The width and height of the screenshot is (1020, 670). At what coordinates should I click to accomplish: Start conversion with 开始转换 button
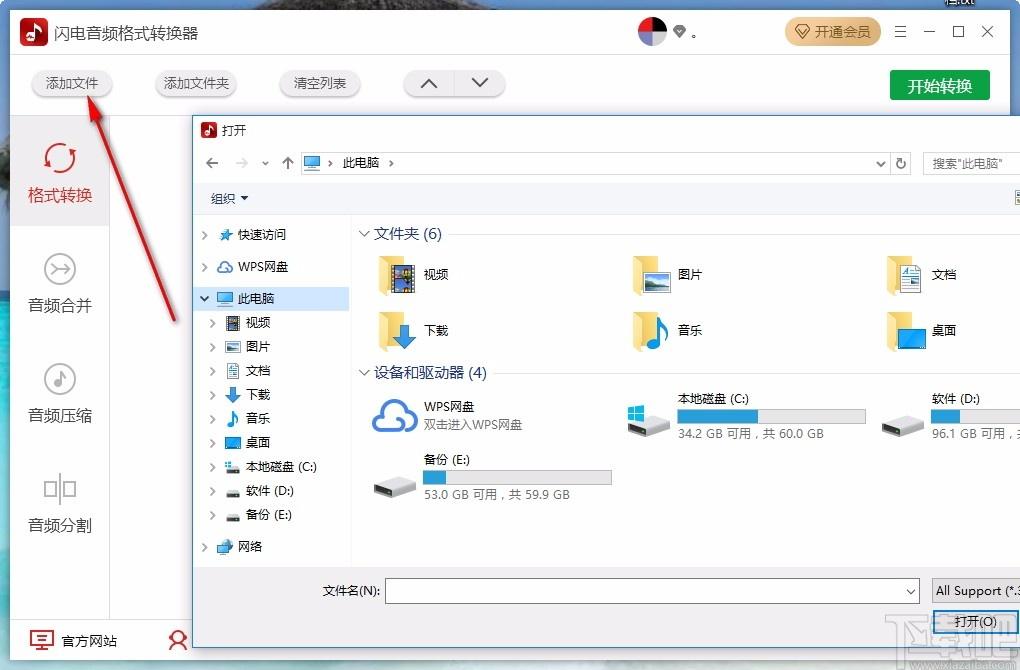[x=939, y=85]
